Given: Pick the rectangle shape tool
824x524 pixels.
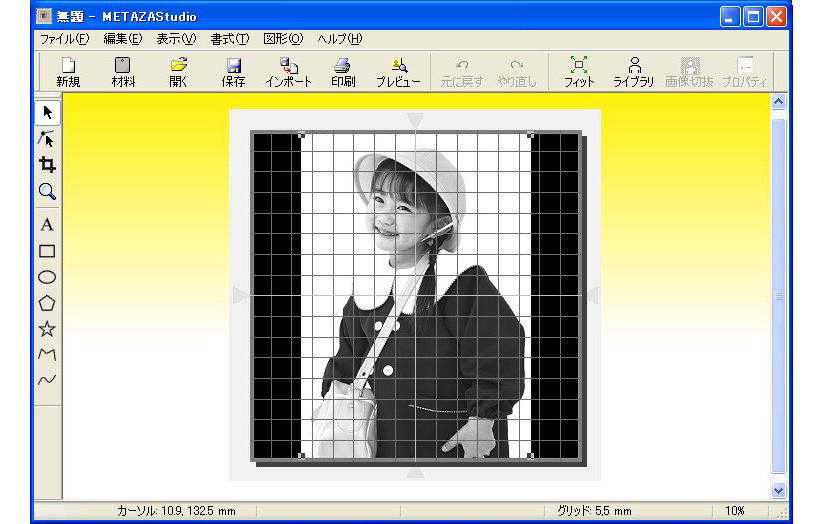Looking at the screenshot, I should point(47,251).
